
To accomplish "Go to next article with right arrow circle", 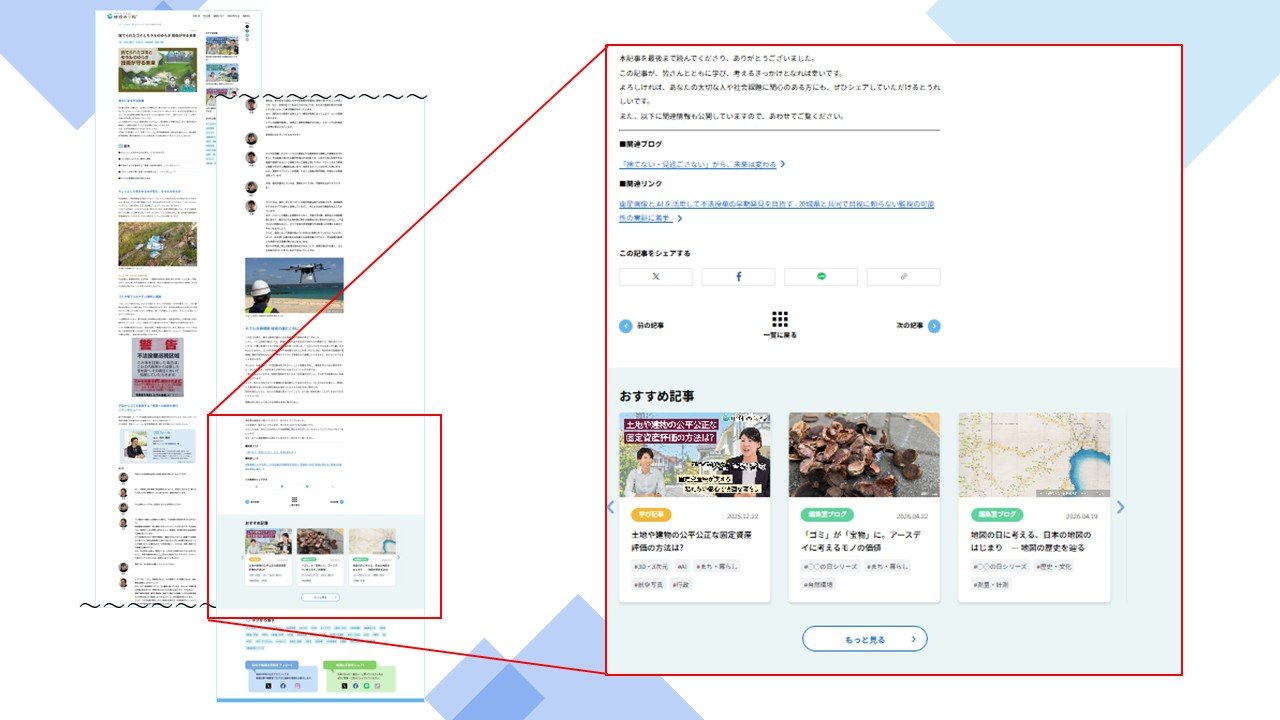I will (x=934, y=326).
